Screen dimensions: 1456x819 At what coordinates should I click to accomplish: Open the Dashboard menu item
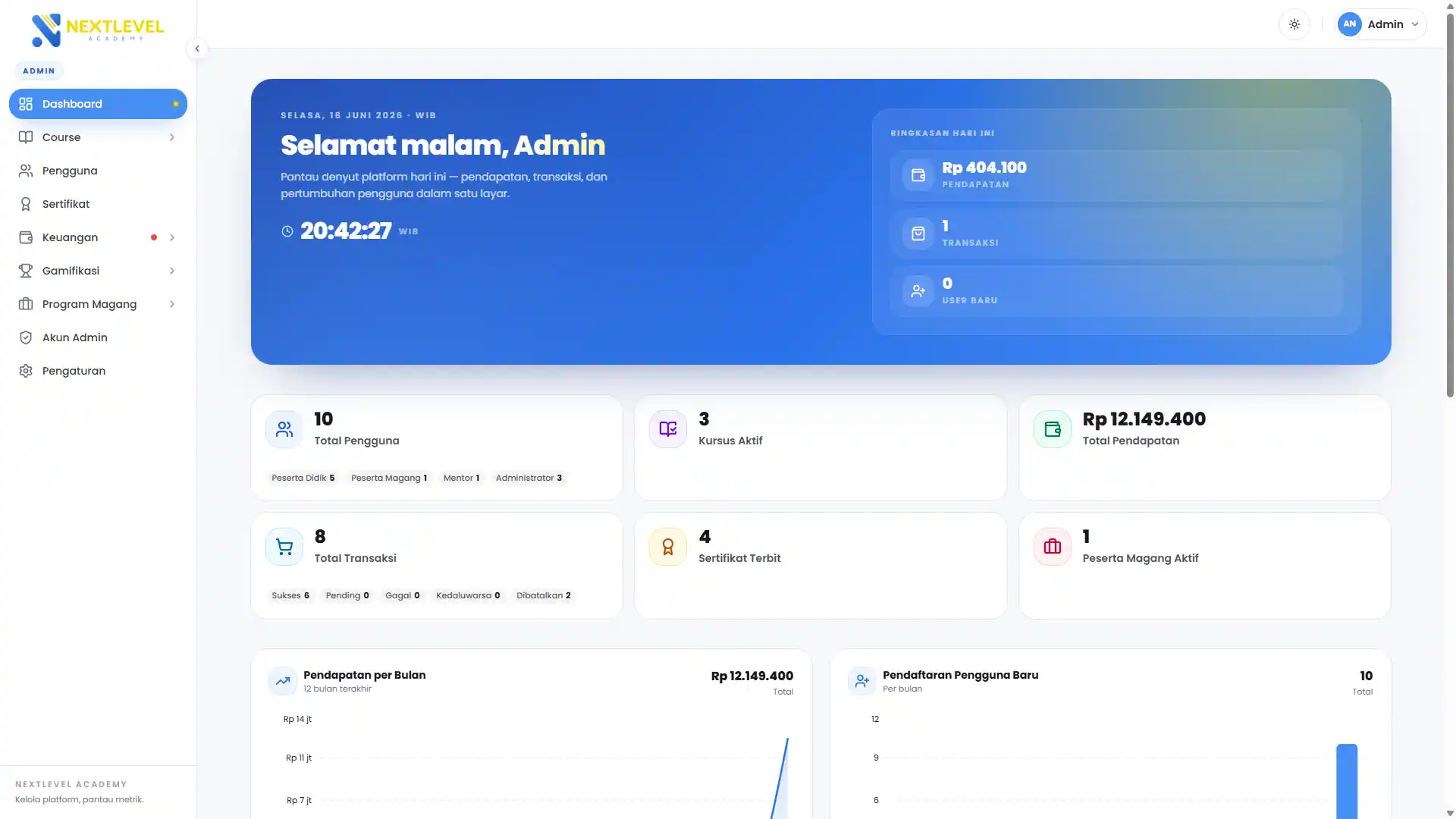click(x=98, y=104)
